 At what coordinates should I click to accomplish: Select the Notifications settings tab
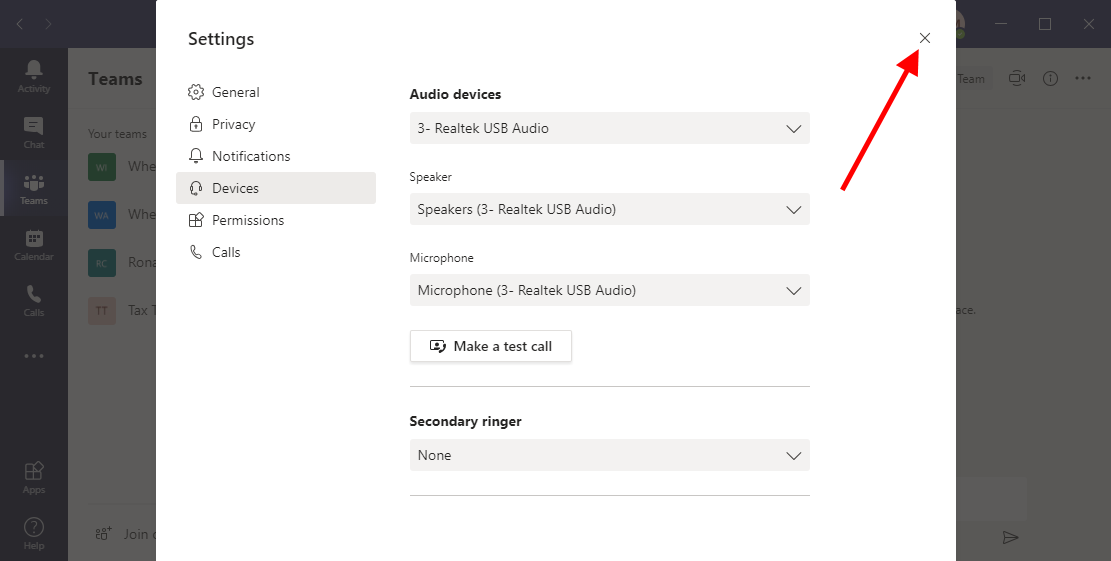click(251, 156)
